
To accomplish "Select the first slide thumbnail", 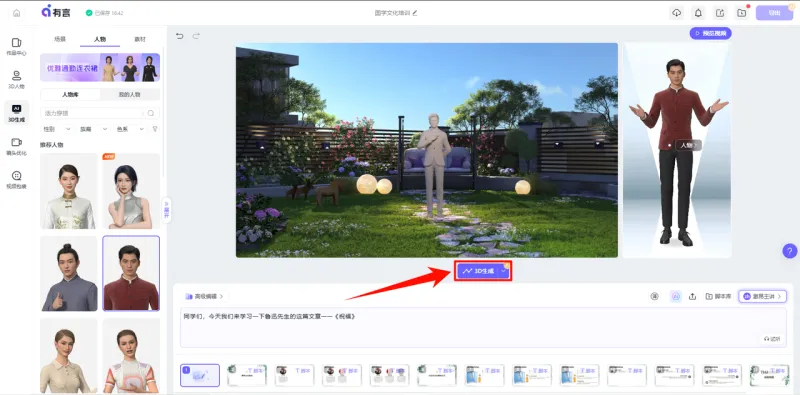I will 200,375.
